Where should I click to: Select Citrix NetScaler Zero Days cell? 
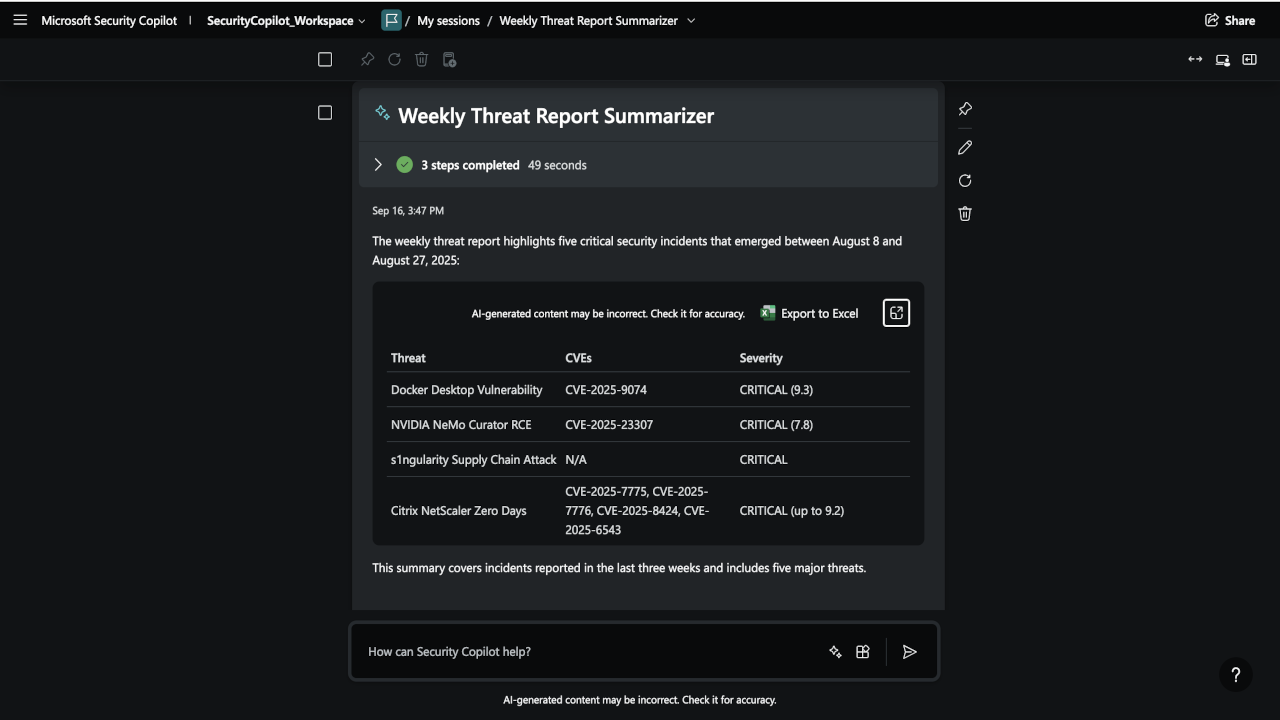458,511
